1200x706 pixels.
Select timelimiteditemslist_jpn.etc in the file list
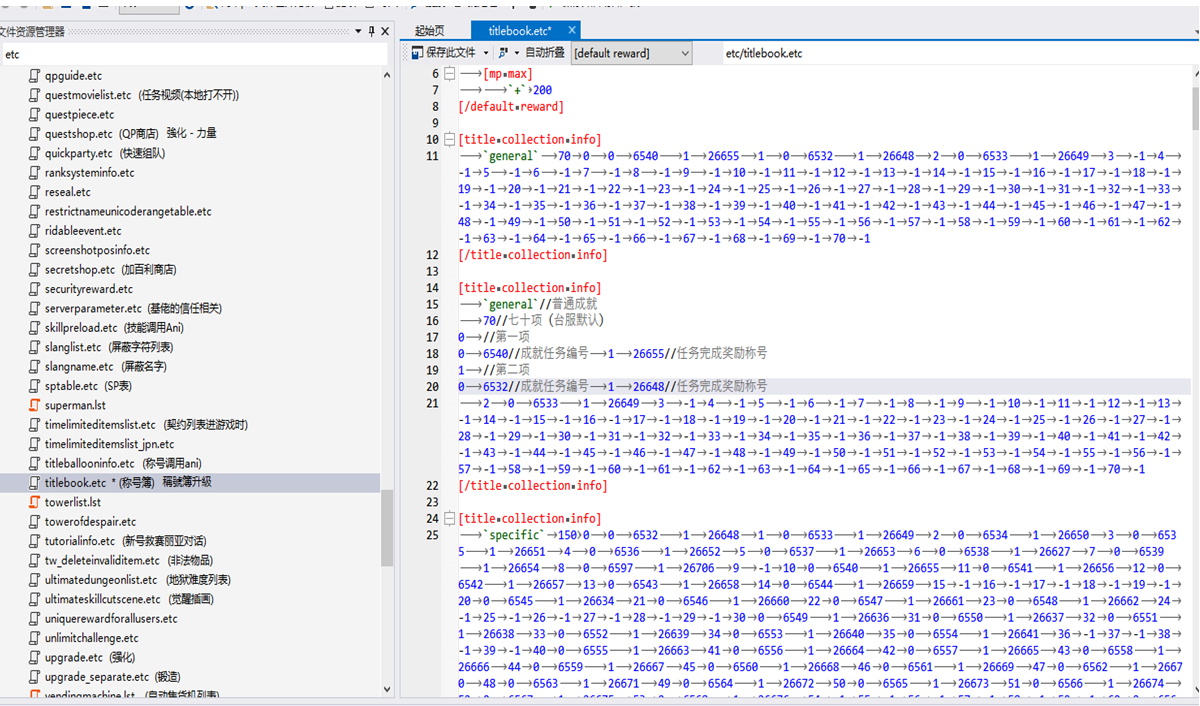(x=109, y=444)
